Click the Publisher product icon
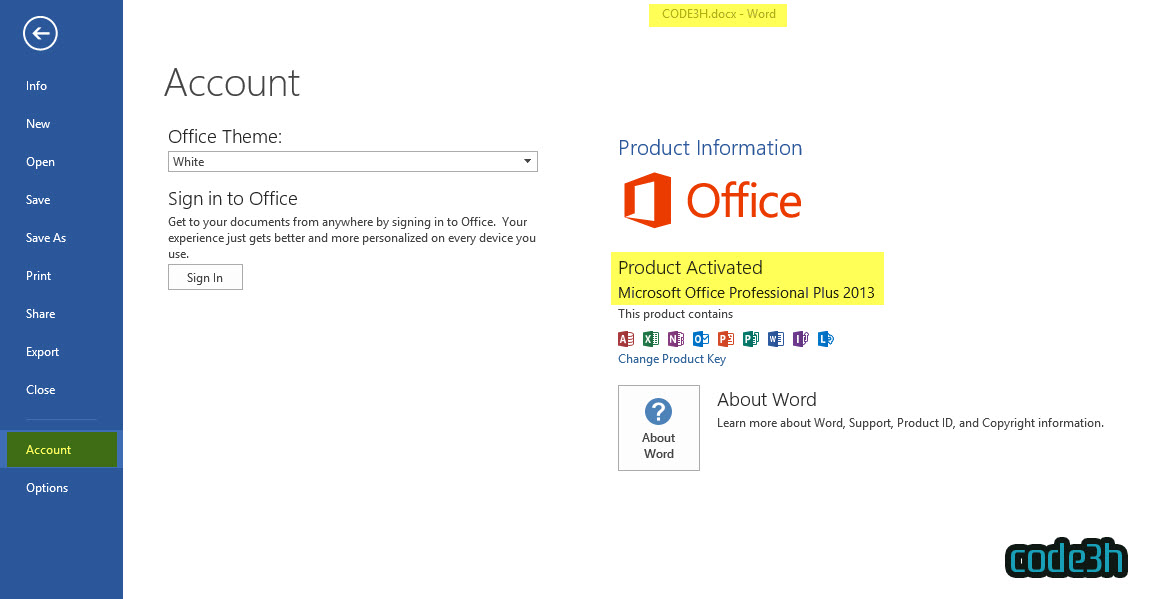This screenshot has width=1151, height=599. 751,339
